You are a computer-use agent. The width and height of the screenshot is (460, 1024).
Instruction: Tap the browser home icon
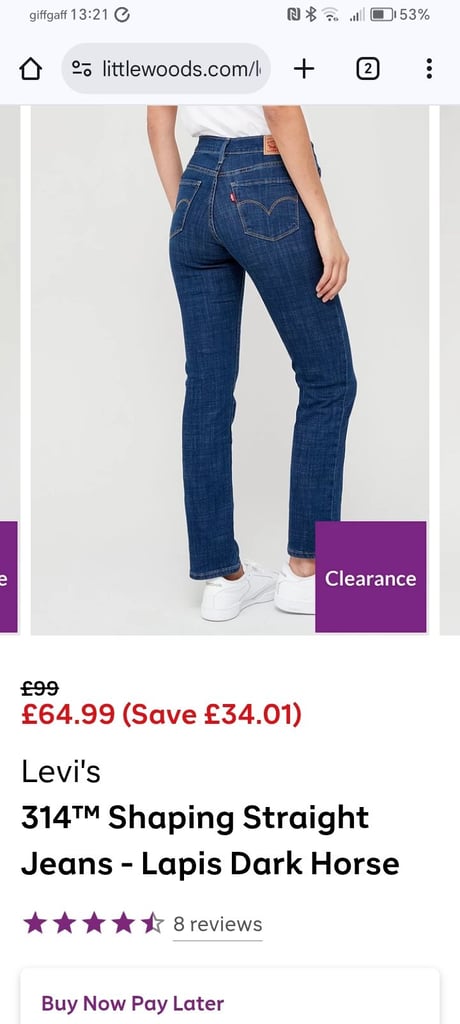point(31,69)
